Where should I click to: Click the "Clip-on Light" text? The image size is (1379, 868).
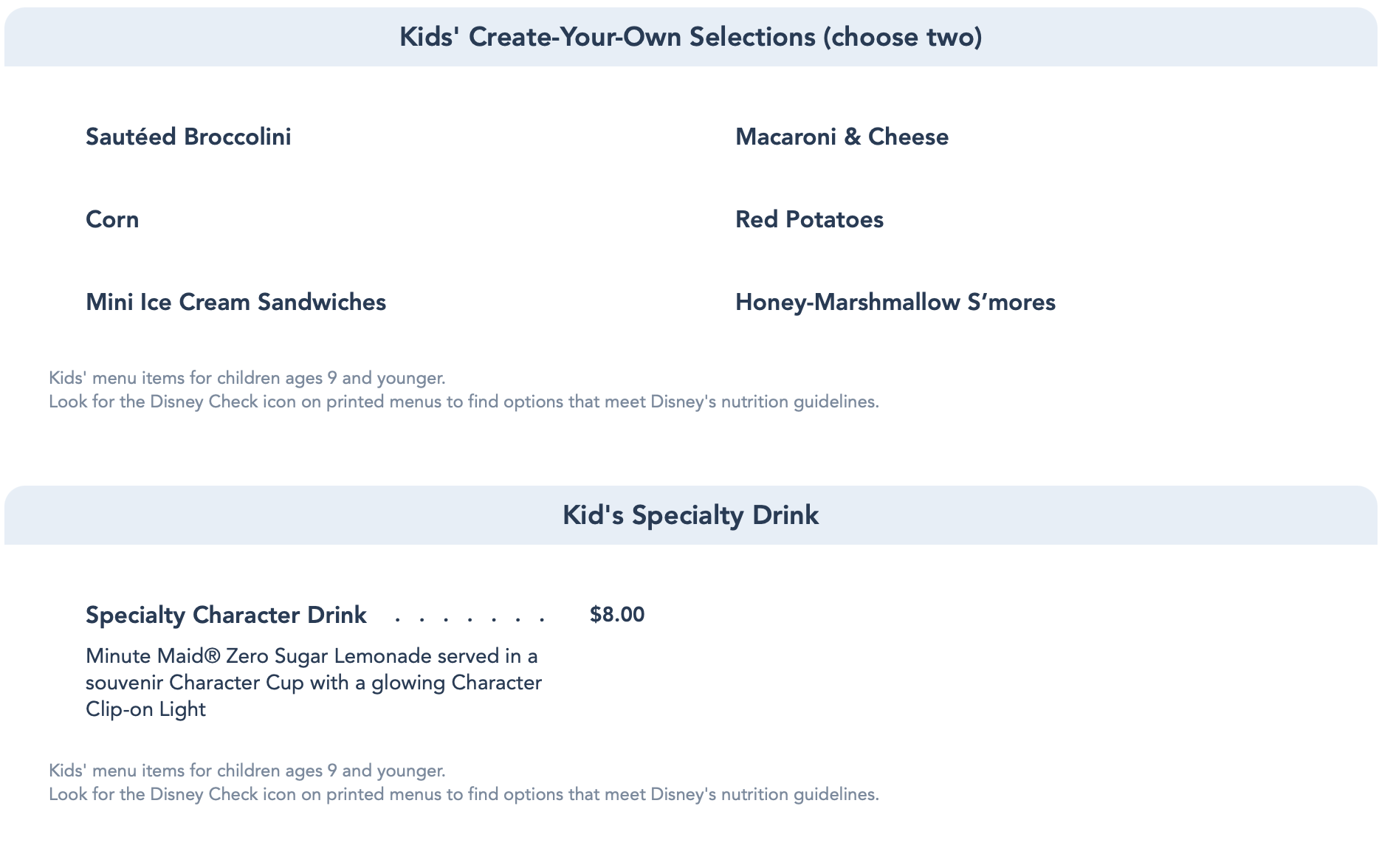pyautogui.click(x=145, y=709)
